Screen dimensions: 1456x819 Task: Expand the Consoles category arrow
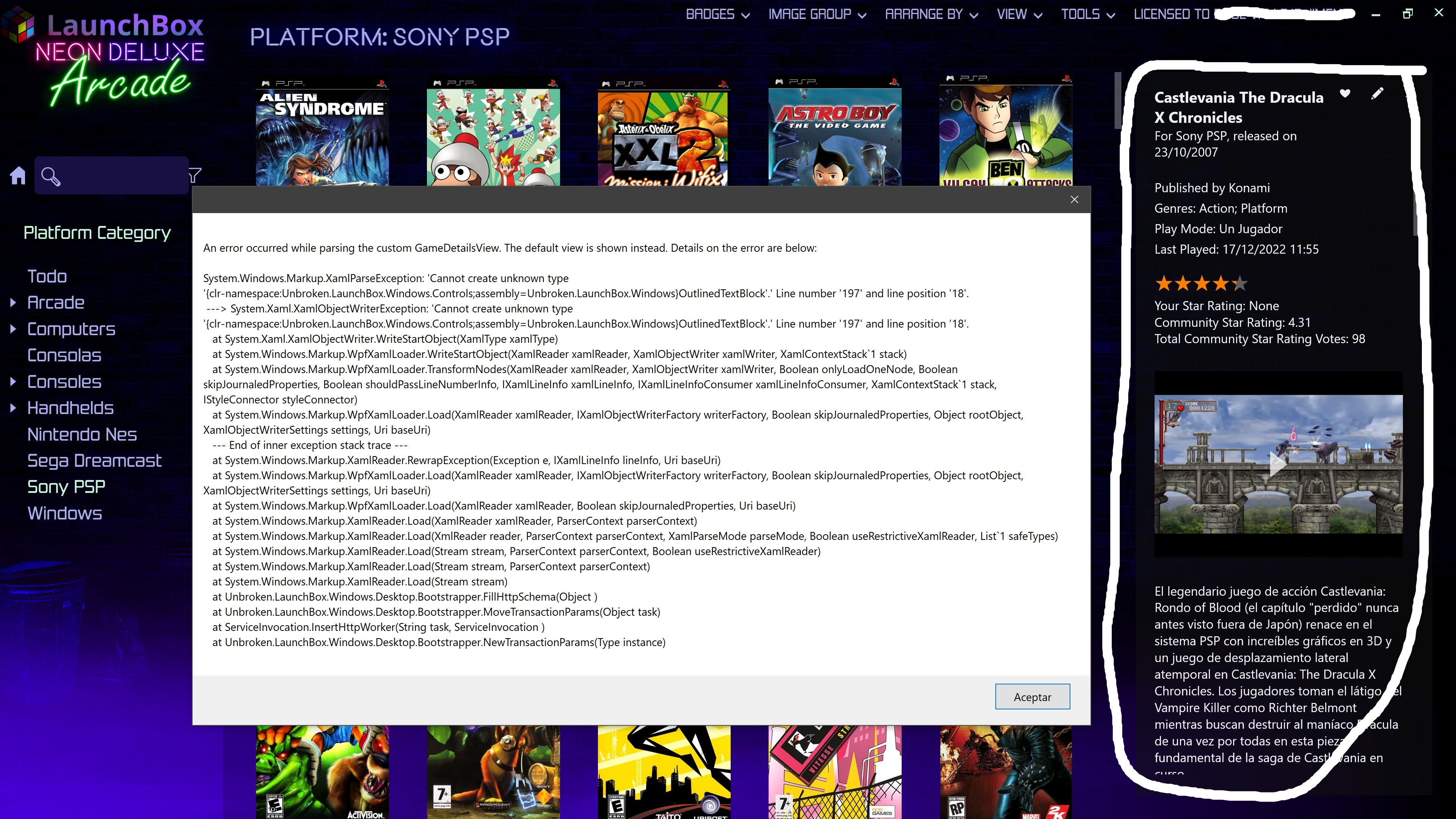click(x=13, y=381)
